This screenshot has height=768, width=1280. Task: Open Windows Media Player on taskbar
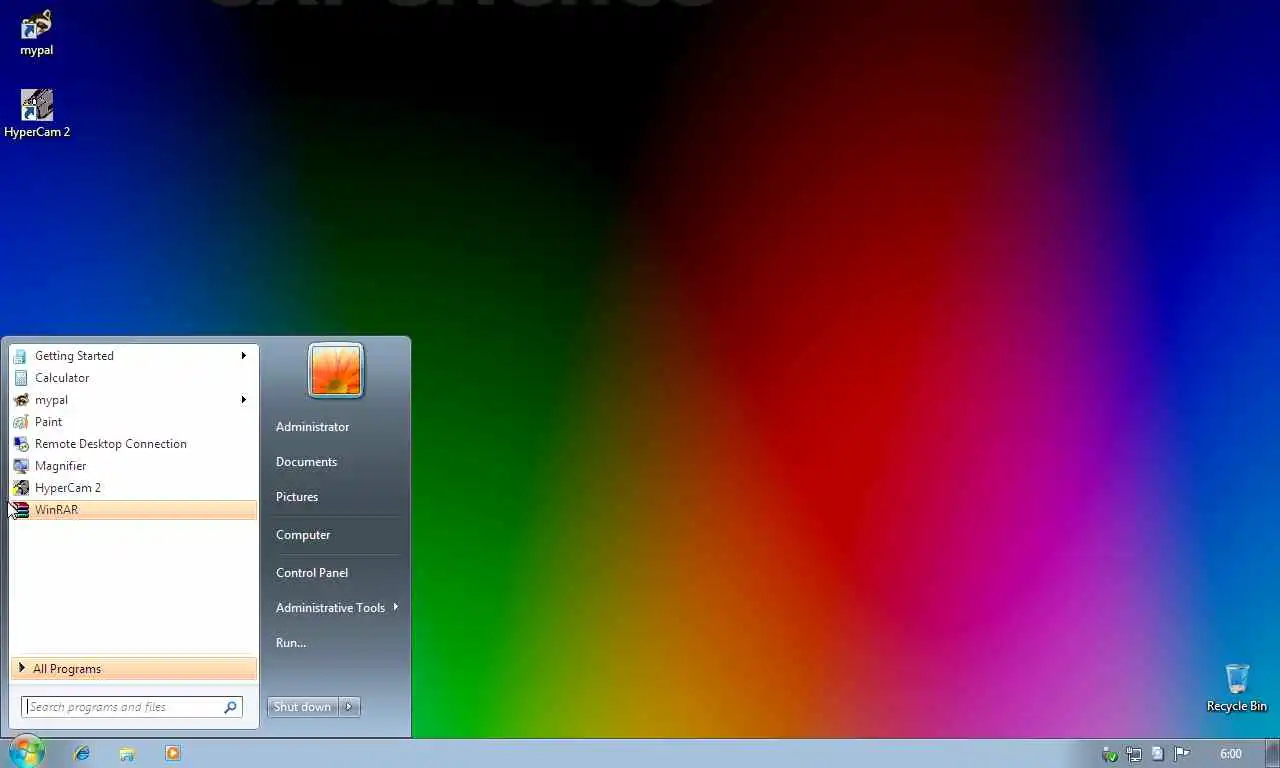click(x=173, y=753)
